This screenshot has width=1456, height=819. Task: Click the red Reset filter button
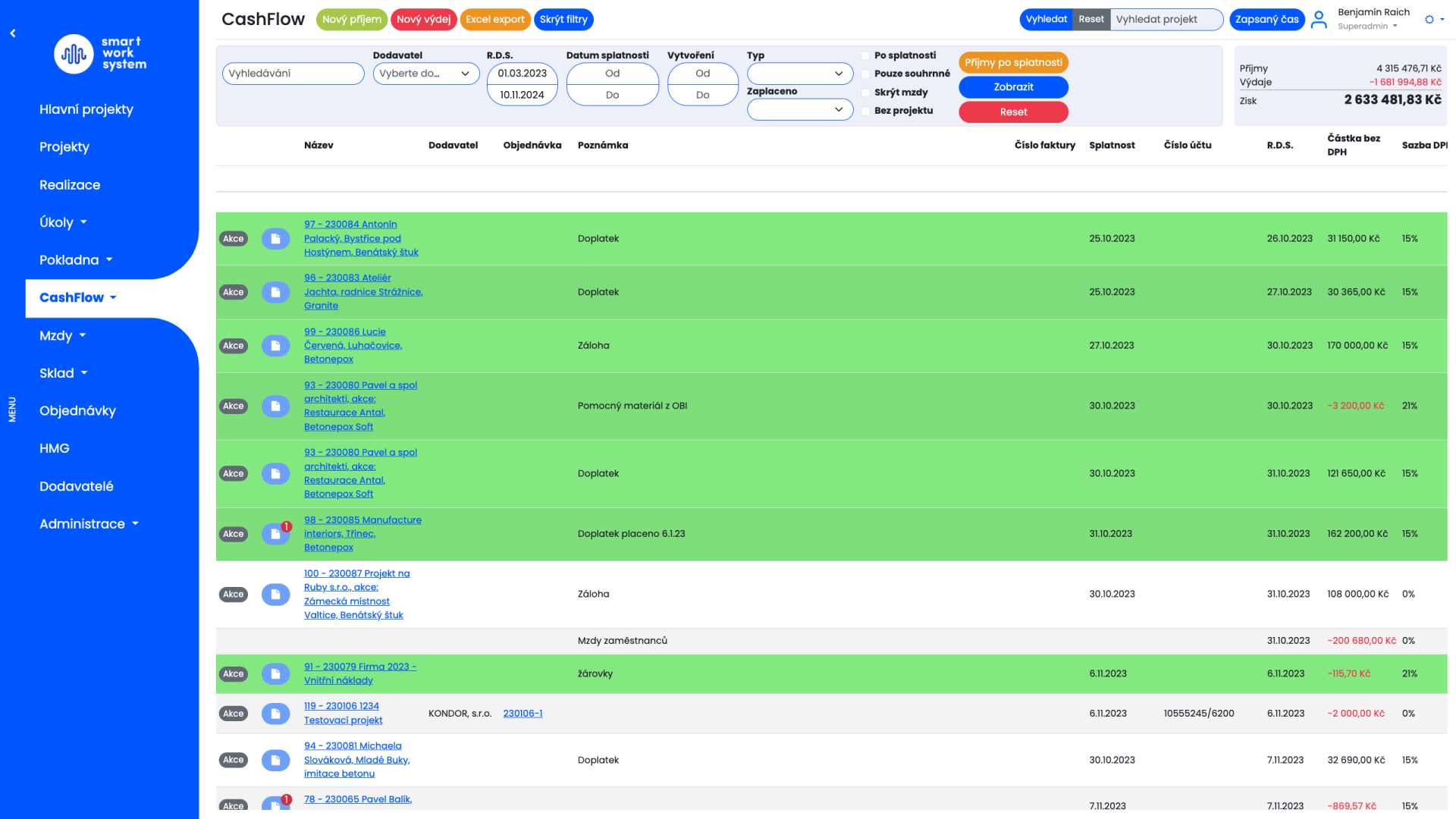pos(1013,112)
